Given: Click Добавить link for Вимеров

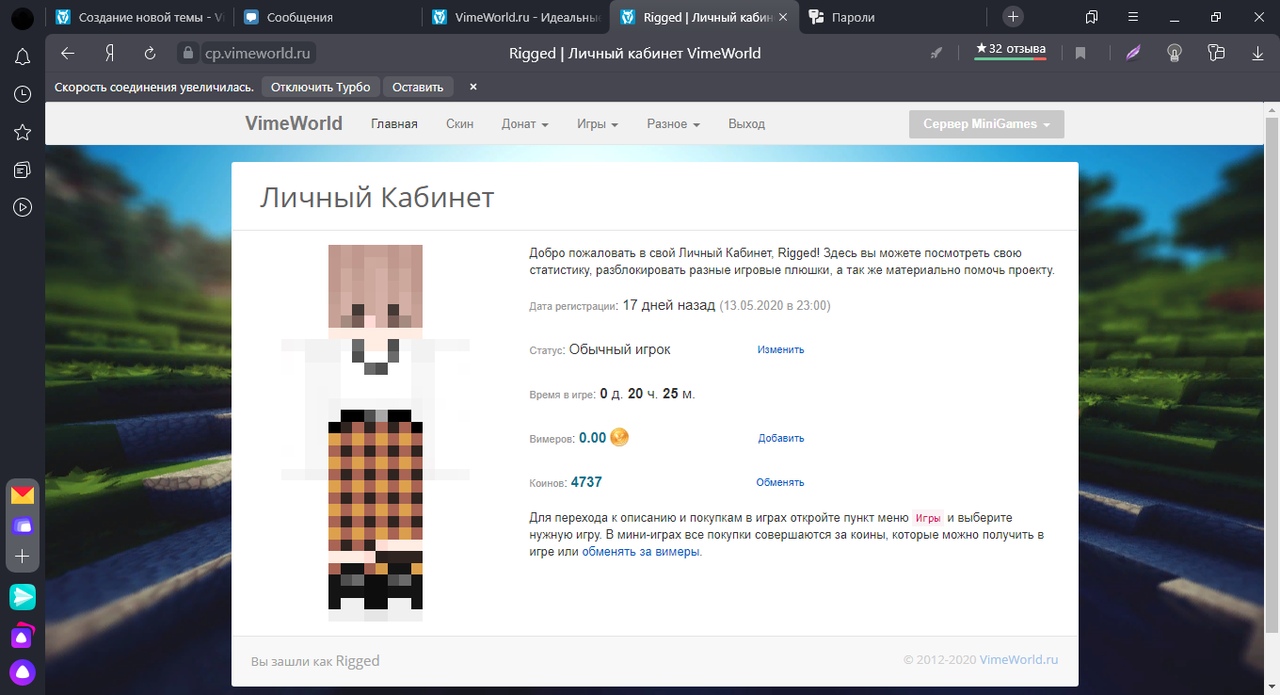Looking at the screenshot, I should (x=780, y=438).
